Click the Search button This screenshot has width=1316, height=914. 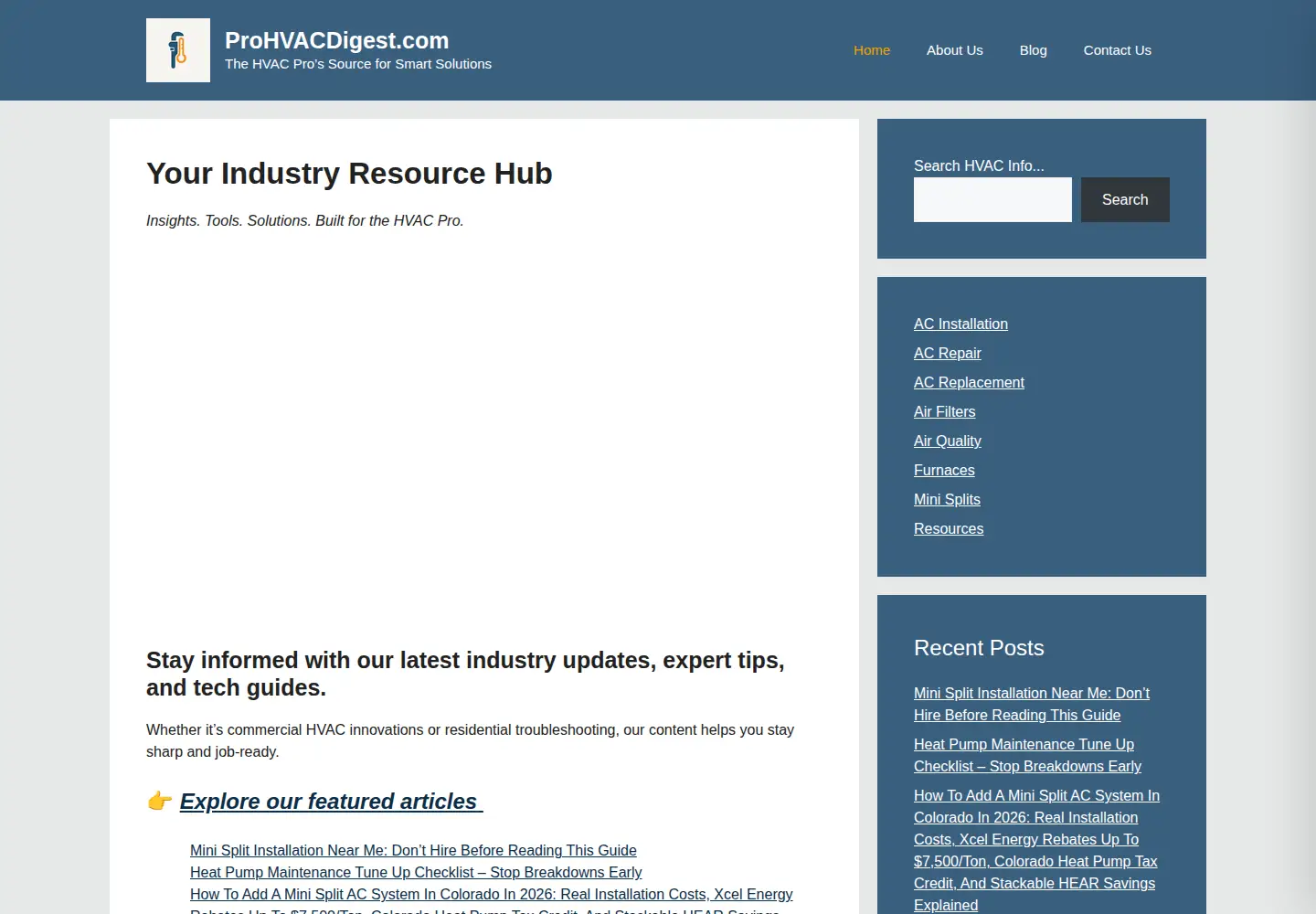tap(1125, 199)
